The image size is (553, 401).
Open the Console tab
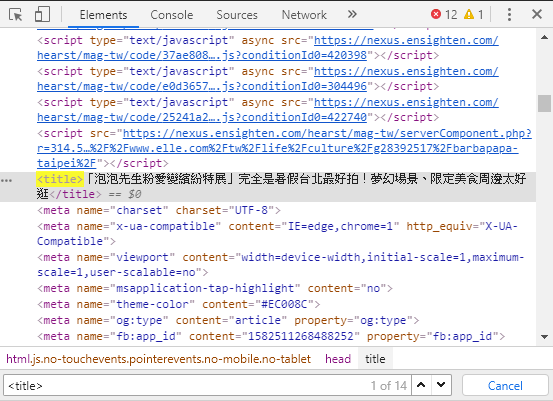tap(172, 15)
